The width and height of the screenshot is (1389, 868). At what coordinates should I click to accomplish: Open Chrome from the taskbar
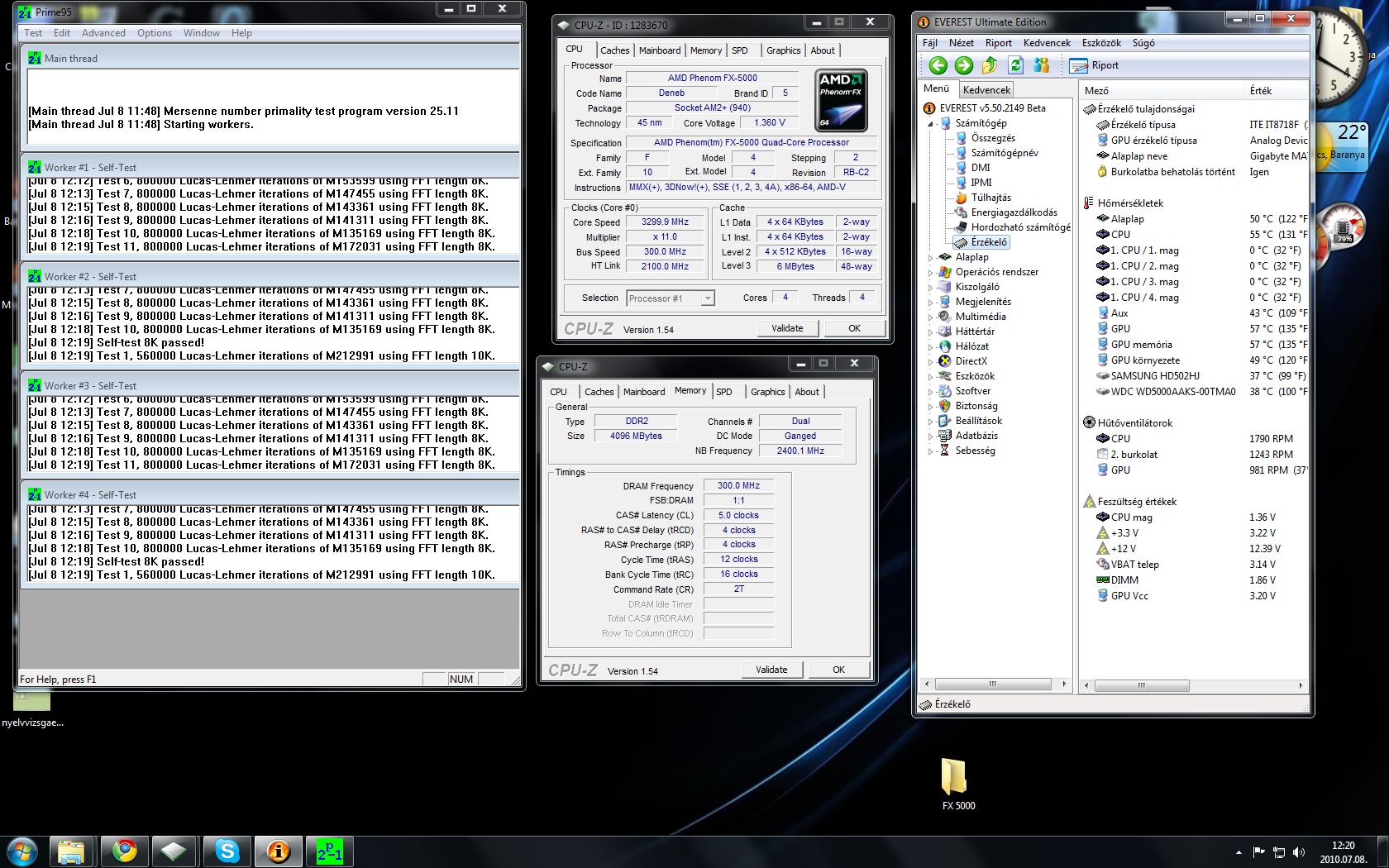(x=125, y=851)
